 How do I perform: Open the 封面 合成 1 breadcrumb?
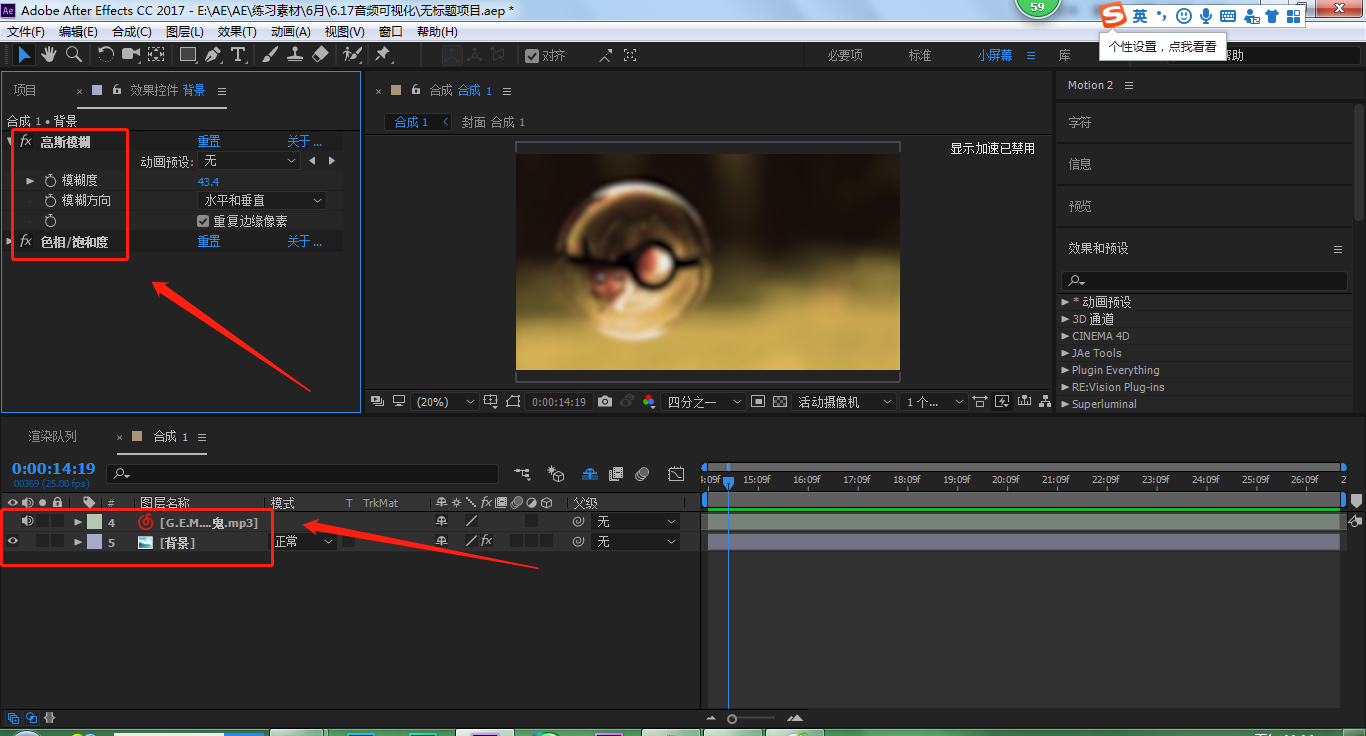pos(493,122)
